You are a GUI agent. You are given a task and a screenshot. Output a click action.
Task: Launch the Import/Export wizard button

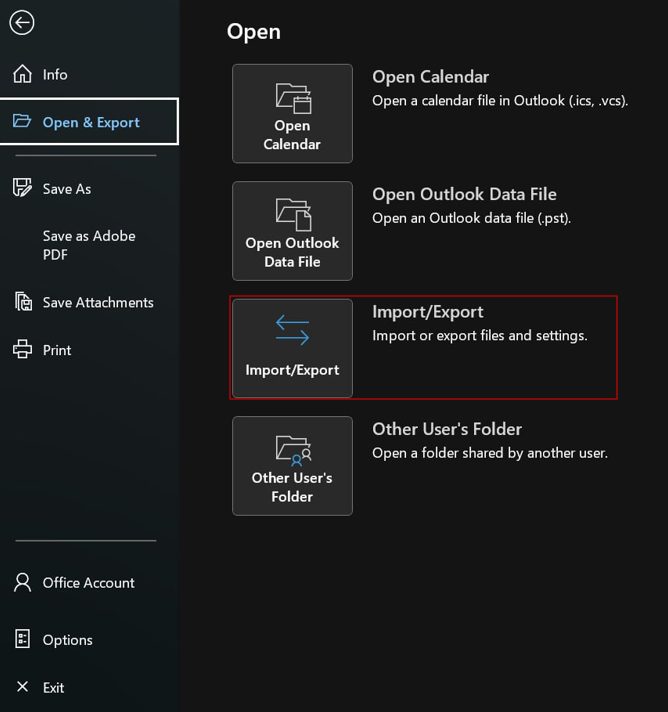click(x=292, y=348)
